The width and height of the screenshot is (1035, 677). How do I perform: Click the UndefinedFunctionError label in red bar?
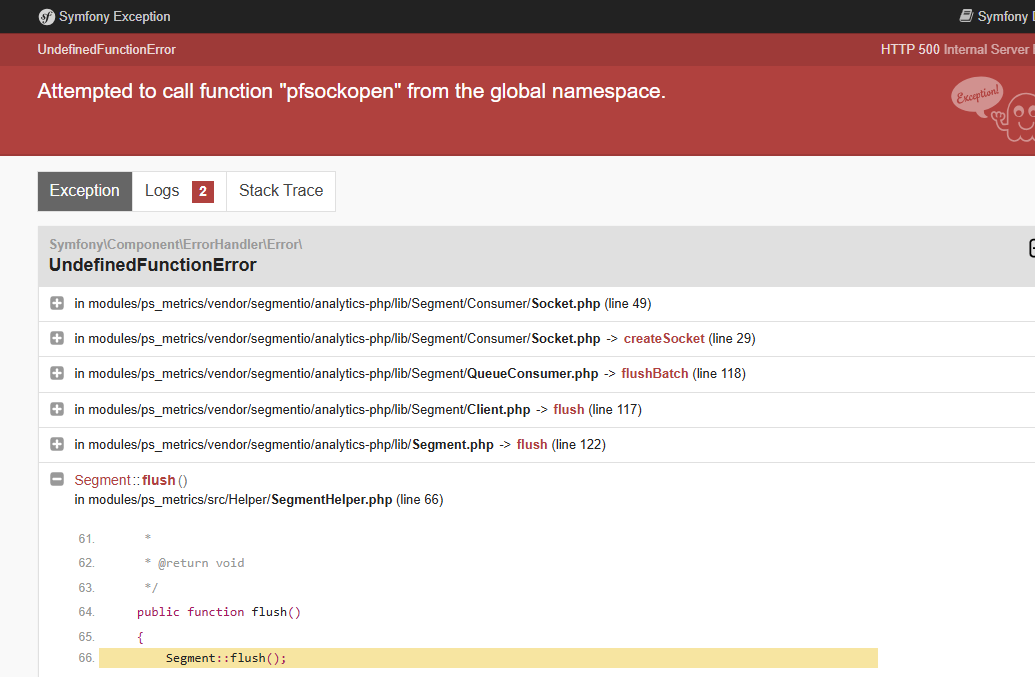click(106, 49)
